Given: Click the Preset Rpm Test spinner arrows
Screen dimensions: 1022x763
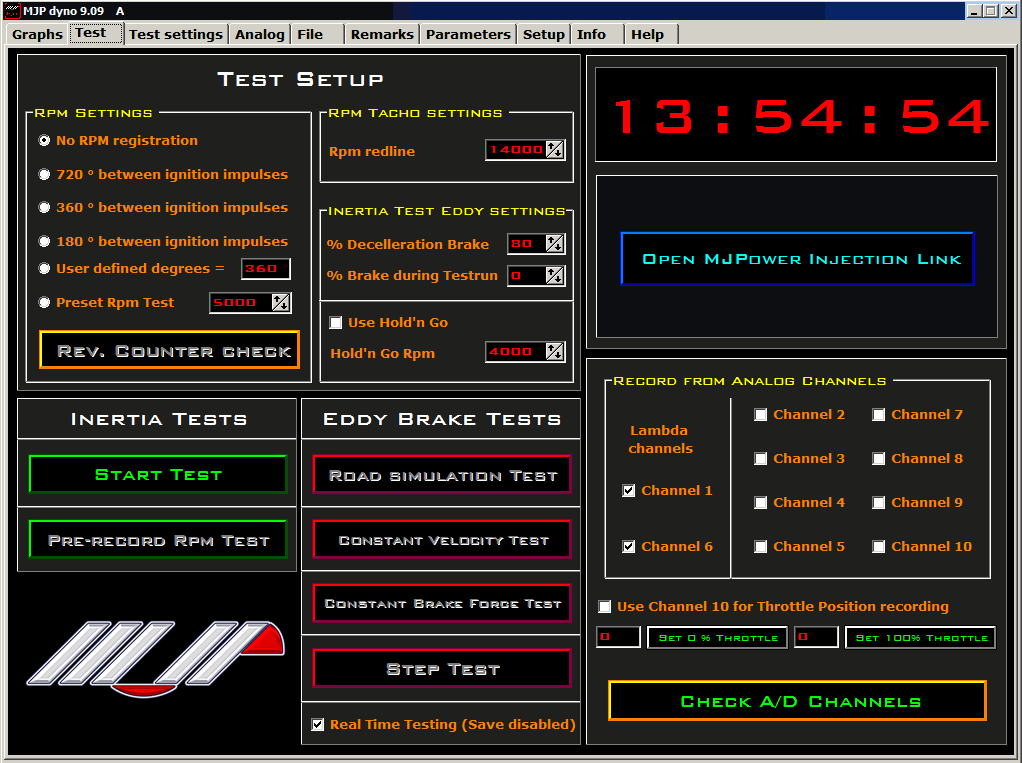Looking at the screenshot, I should point(281,303).
